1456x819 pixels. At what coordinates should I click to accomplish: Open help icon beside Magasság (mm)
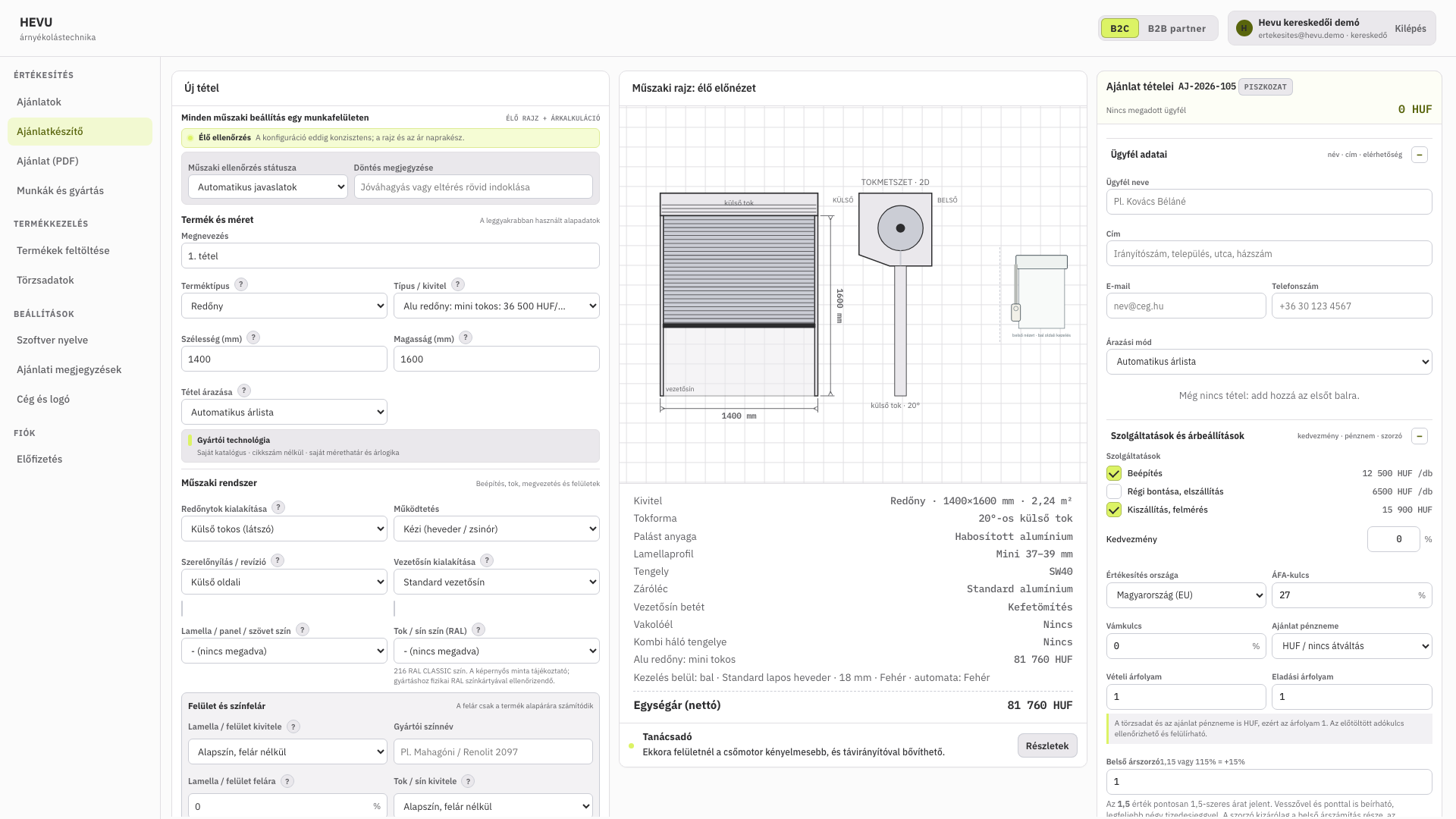466,337
